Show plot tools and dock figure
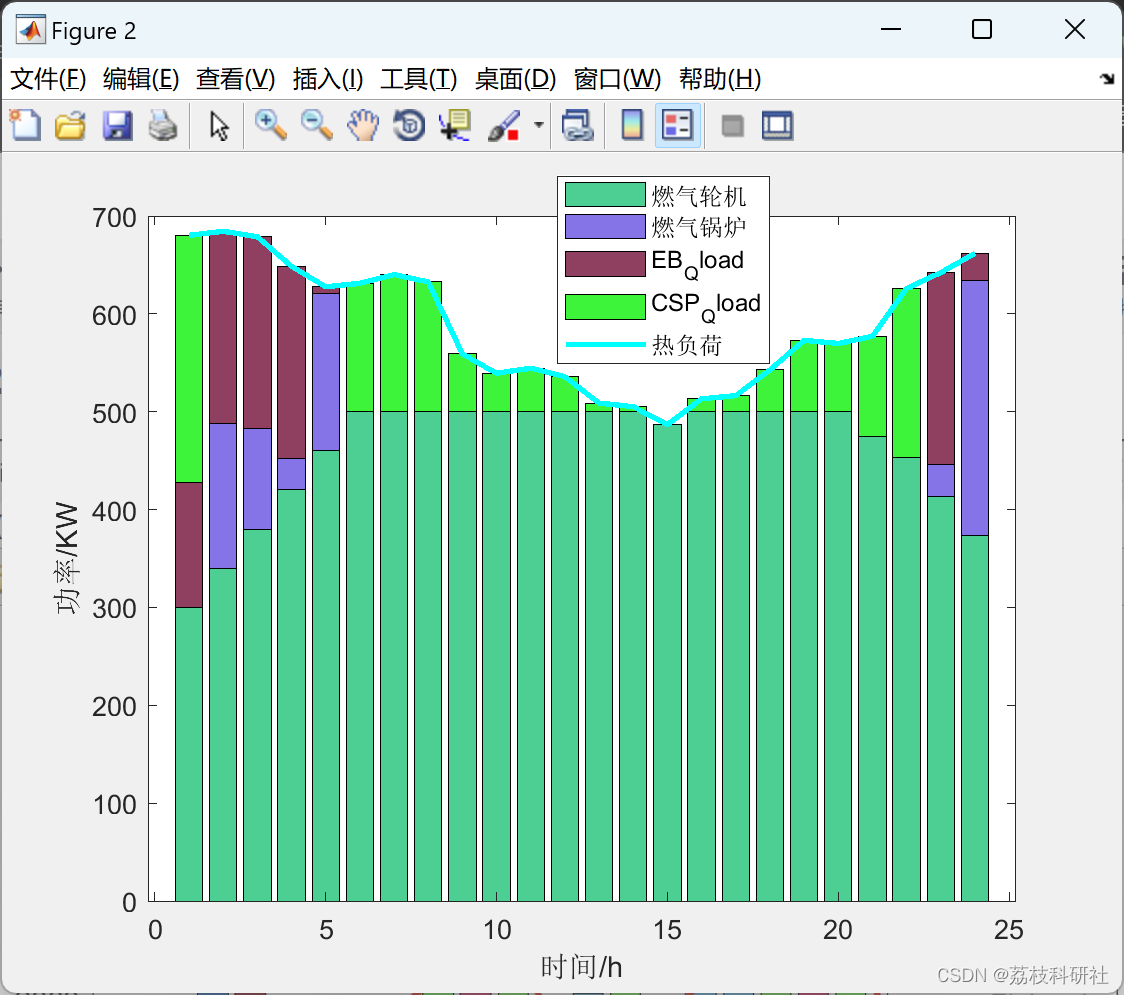The height and width of the screenshot is (995, 1124). tap(777, 125)
